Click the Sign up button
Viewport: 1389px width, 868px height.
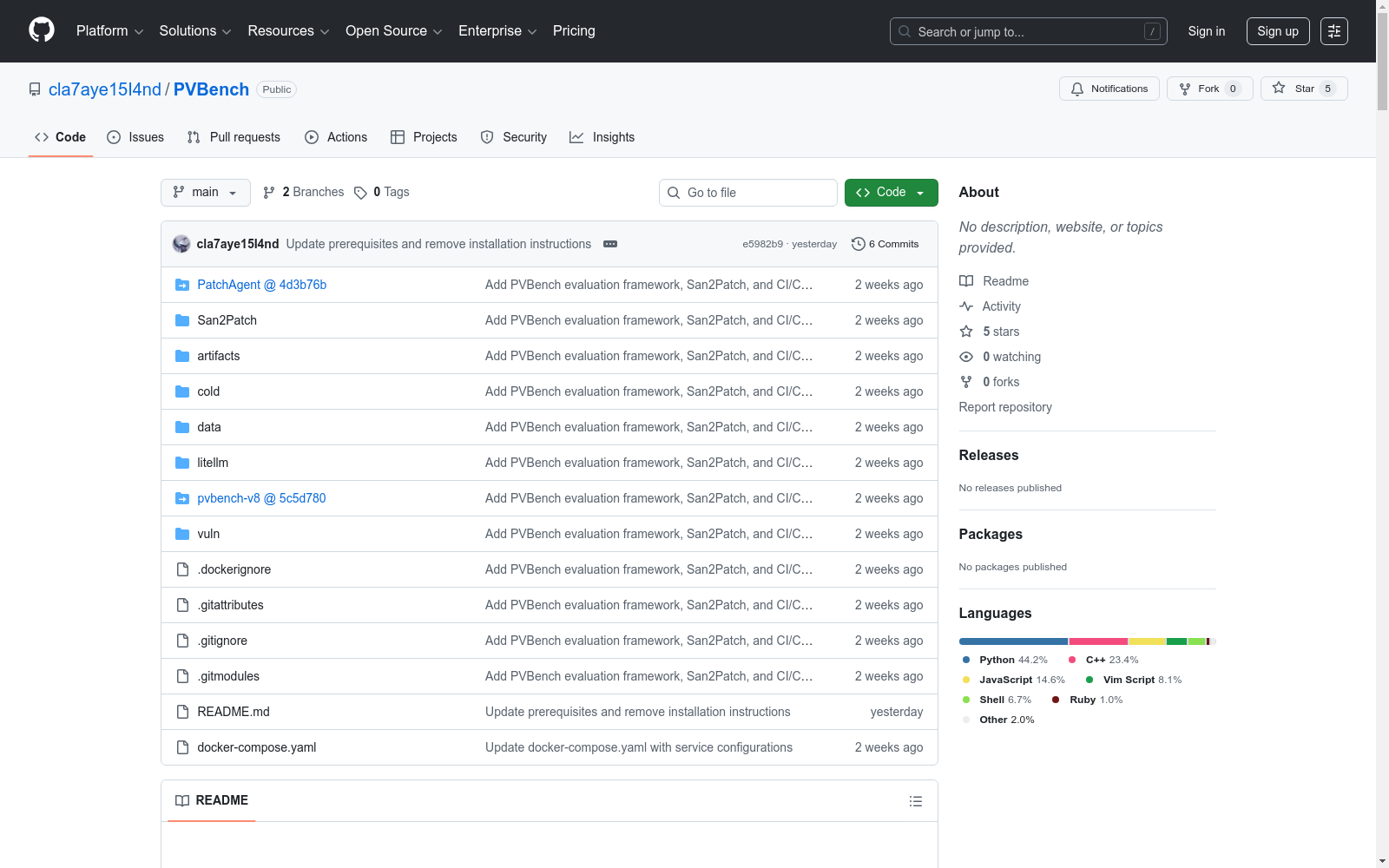[x=1278, y=31]
